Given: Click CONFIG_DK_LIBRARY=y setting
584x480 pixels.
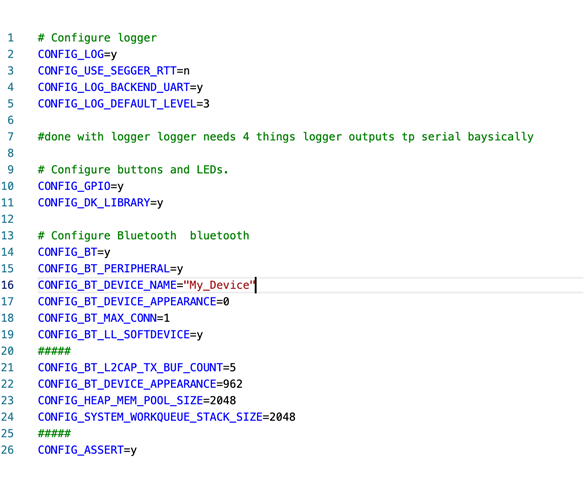Looking at the screenshot, I should (x=101, y=203).
